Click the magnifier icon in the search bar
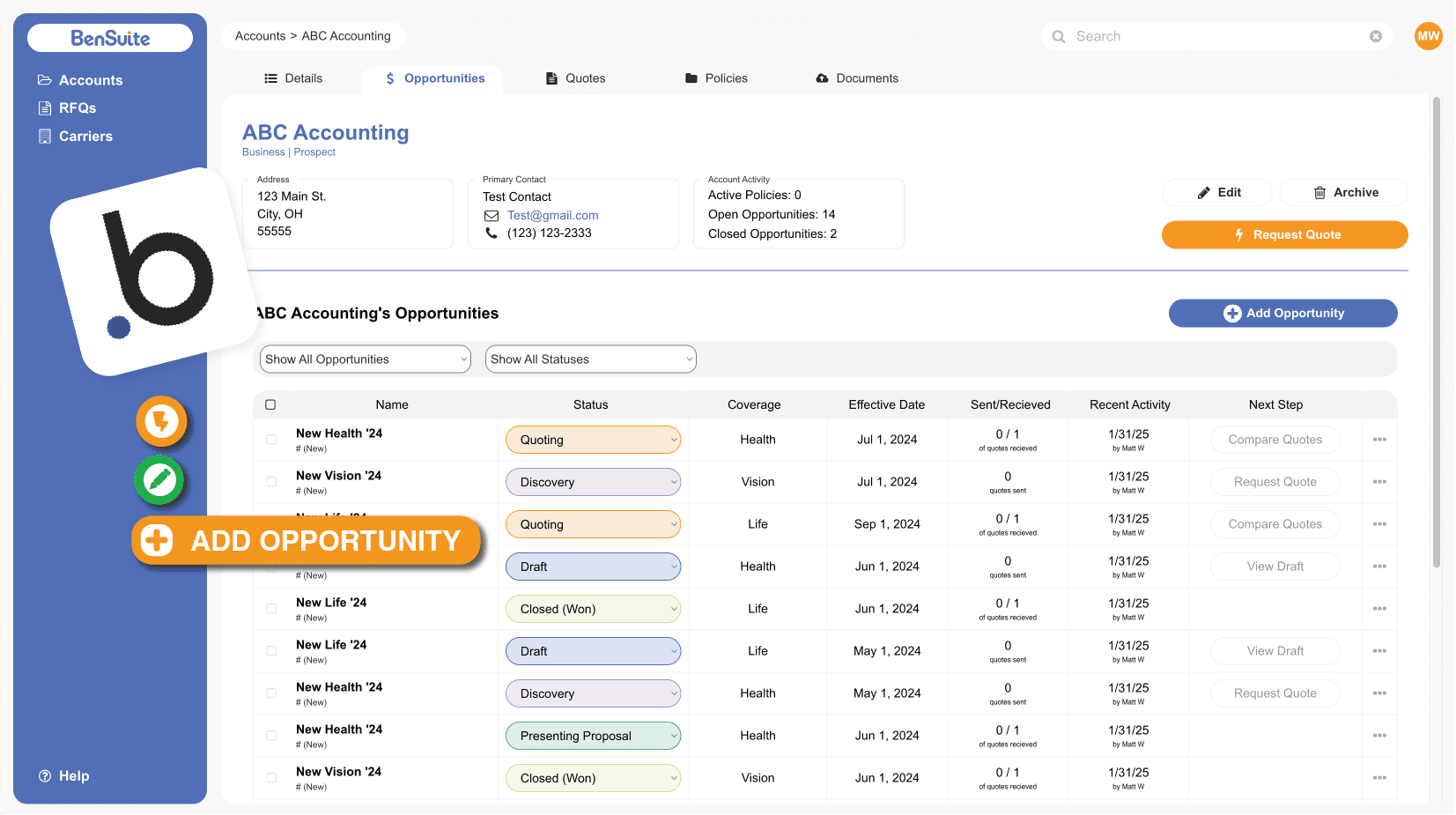The image size is (1456, 815). click(1059, 36)
